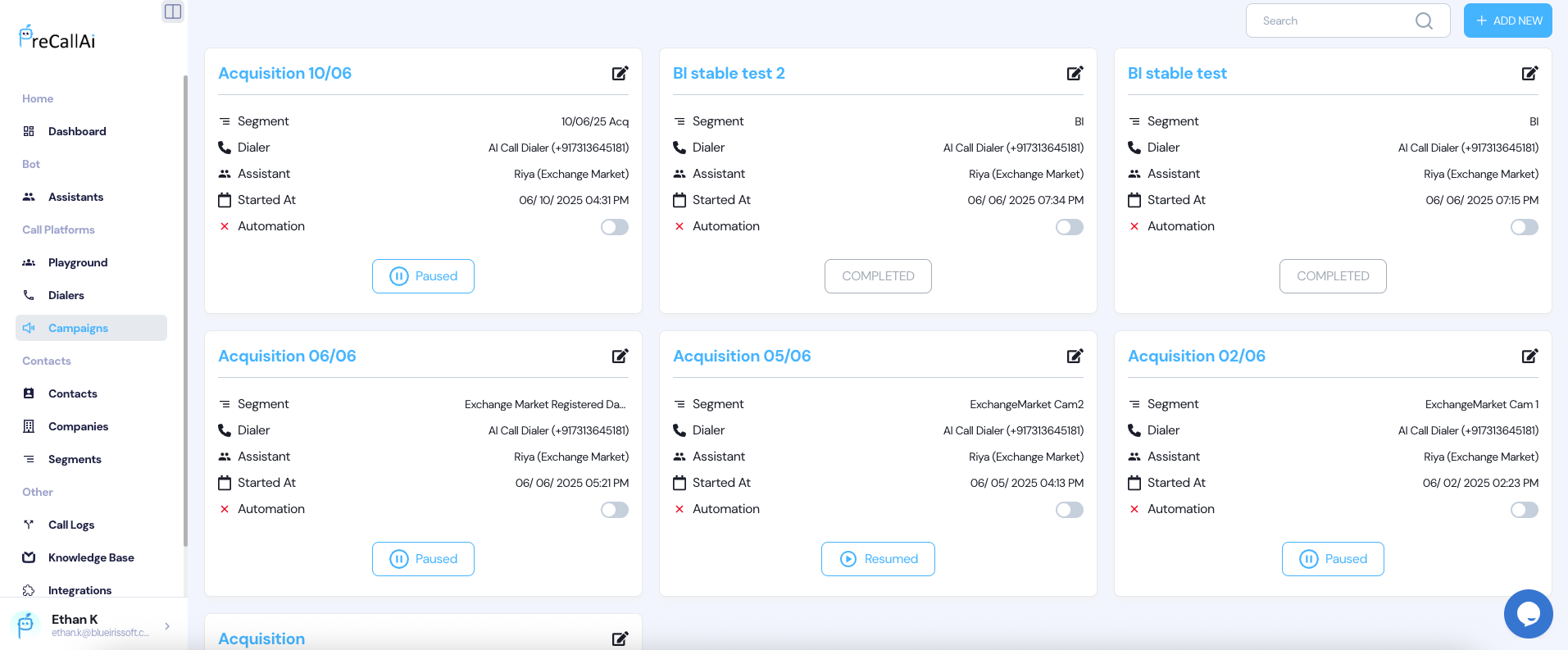Image resolution: width=1568 pixels, height=650 pixels.
Task: Open edit icon on BI stable test card
Action: [x=1530, y=73]
